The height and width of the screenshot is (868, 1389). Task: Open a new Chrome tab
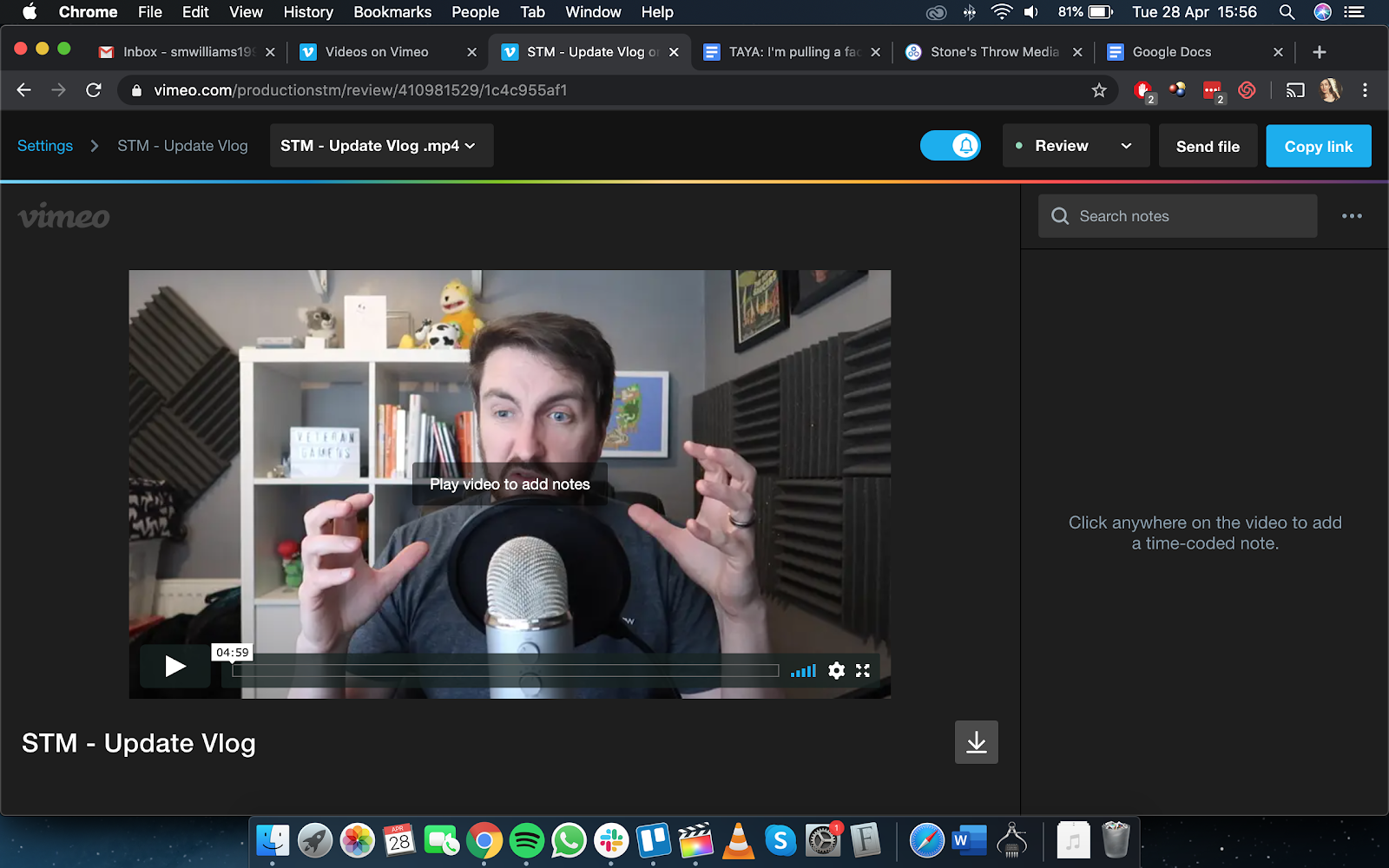coord(1320,52)
